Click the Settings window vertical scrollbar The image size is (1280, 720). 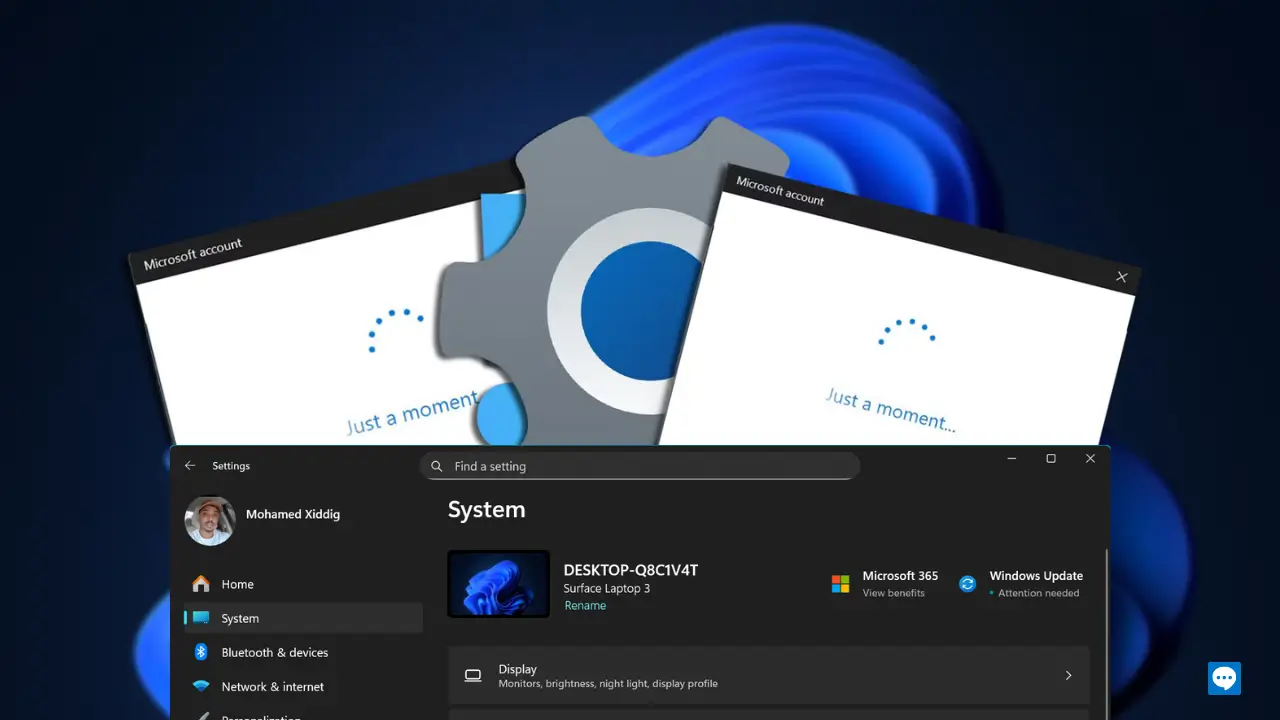[x=1106, y=620]
